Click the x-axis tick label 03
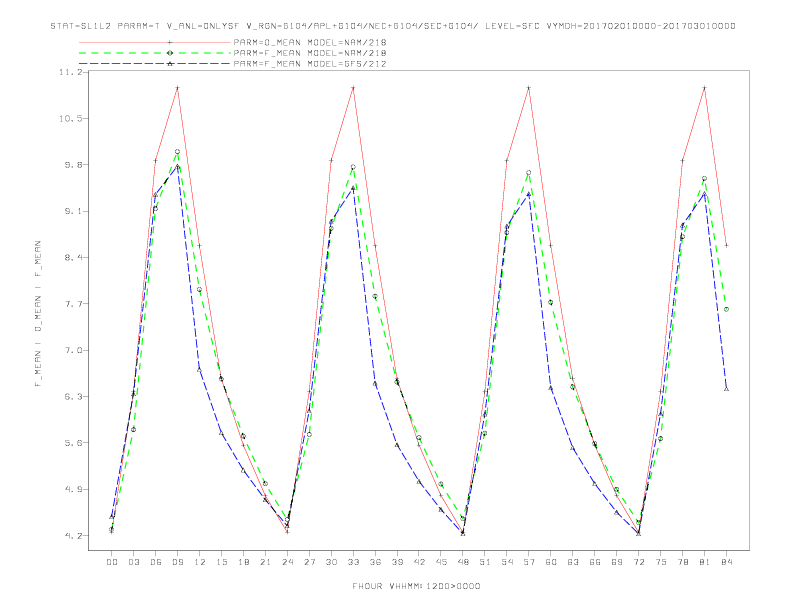The height and width of the screenshot is (612, 792). tap(134, 562)
